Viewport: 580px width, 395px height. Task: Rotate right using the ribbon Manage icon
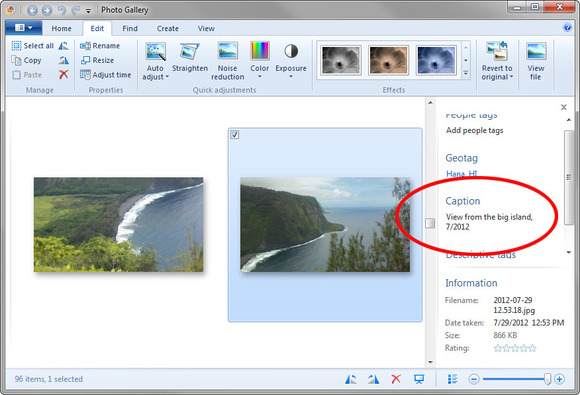coord(64,60)
